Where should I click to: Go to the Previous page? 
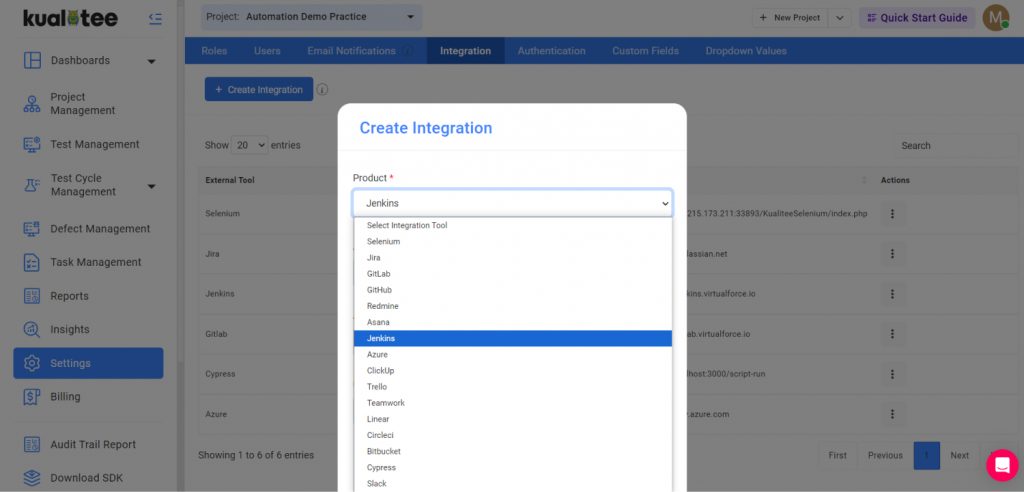pos(885,455)
